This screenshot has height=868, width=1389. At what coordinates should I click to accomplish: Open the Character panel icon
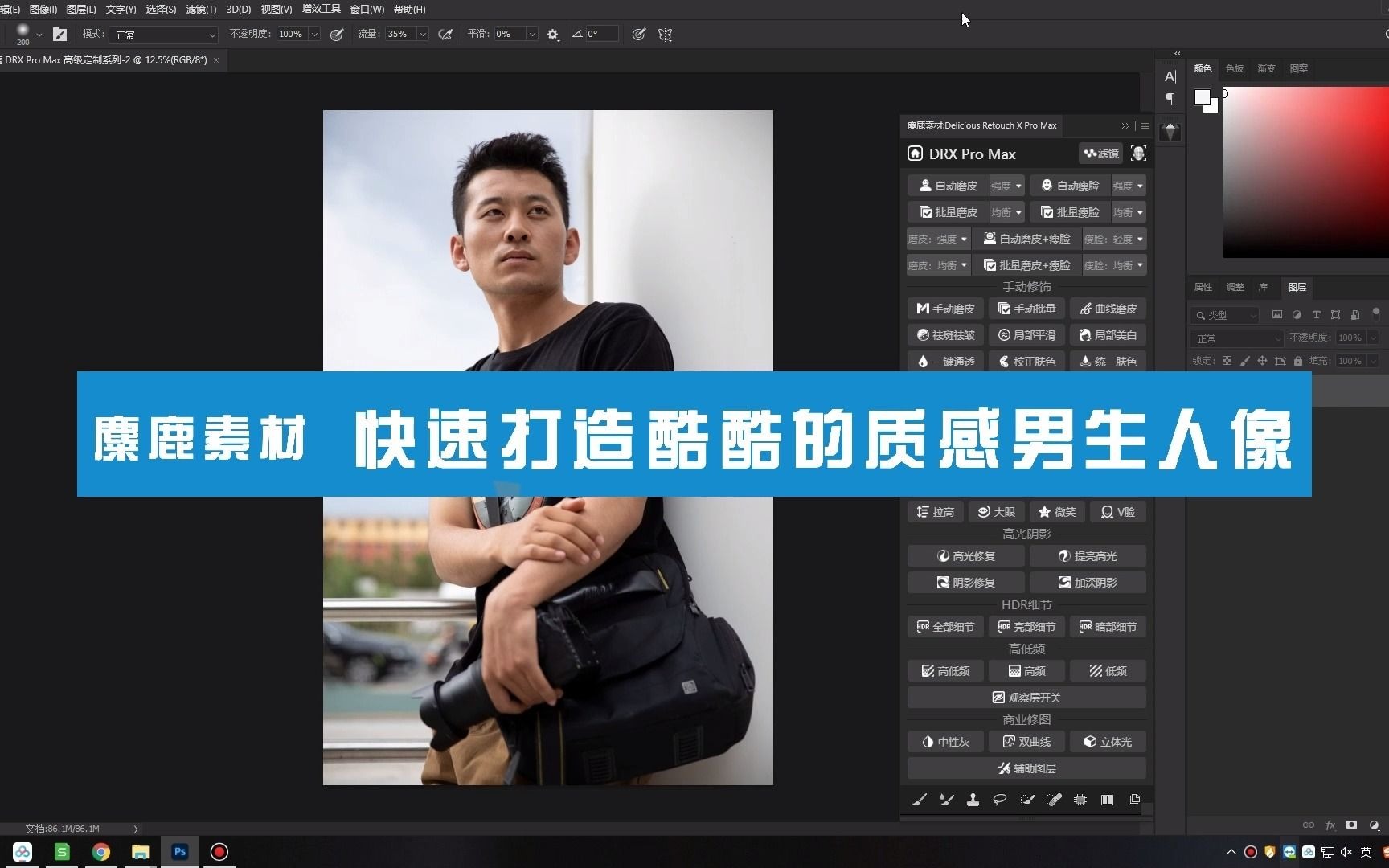pos(1170,76)
